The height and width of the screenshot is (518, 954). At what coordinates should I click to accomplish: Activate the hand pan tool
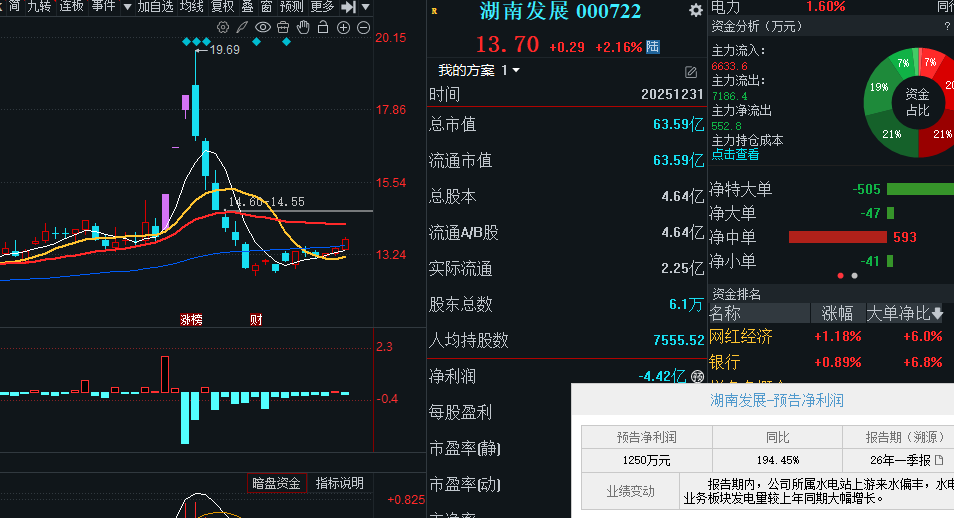tap(303, 27)
